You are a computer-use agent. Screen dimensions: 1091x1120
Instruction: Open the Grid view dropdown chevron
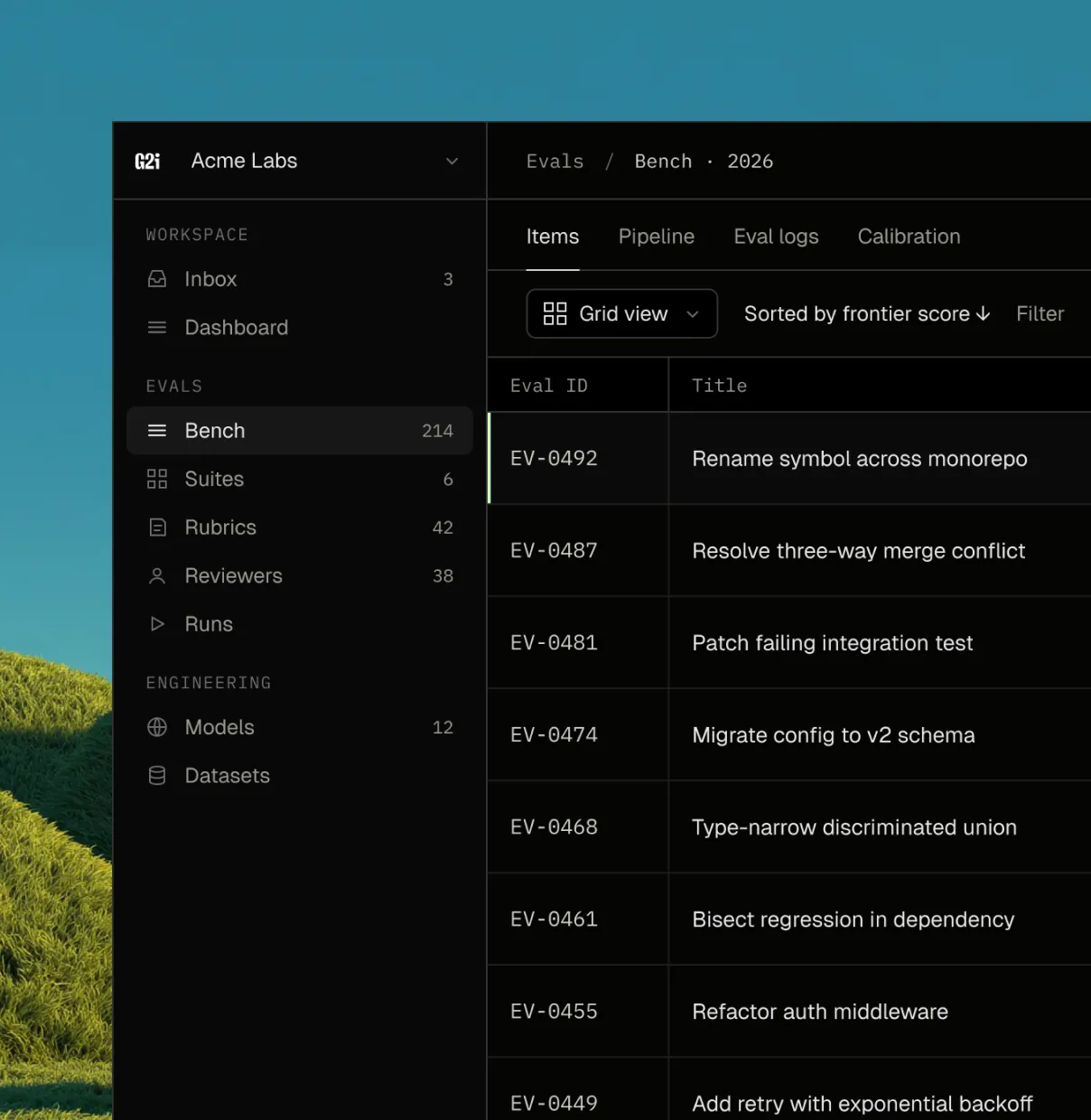[x=693, y=314]
